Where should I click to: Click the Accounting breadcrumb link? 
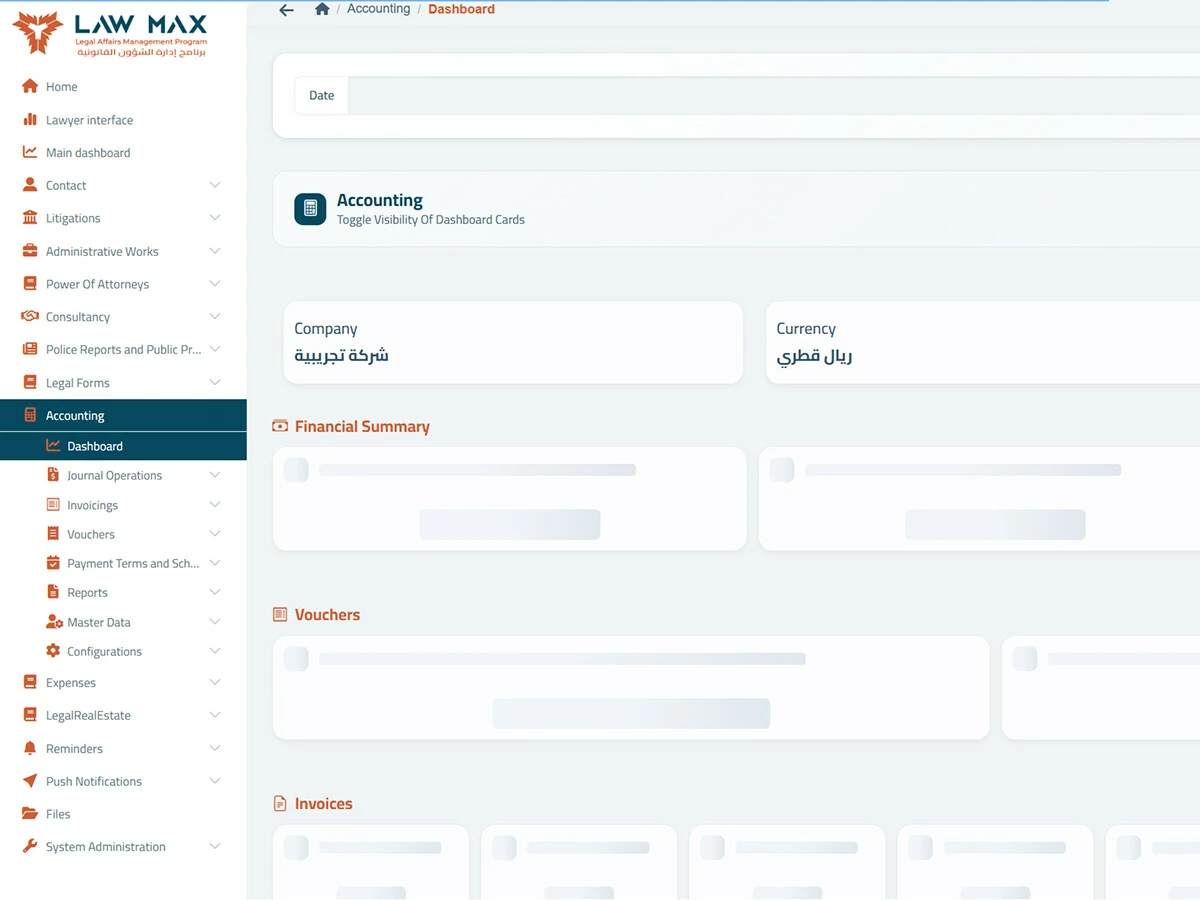point(379,9)
